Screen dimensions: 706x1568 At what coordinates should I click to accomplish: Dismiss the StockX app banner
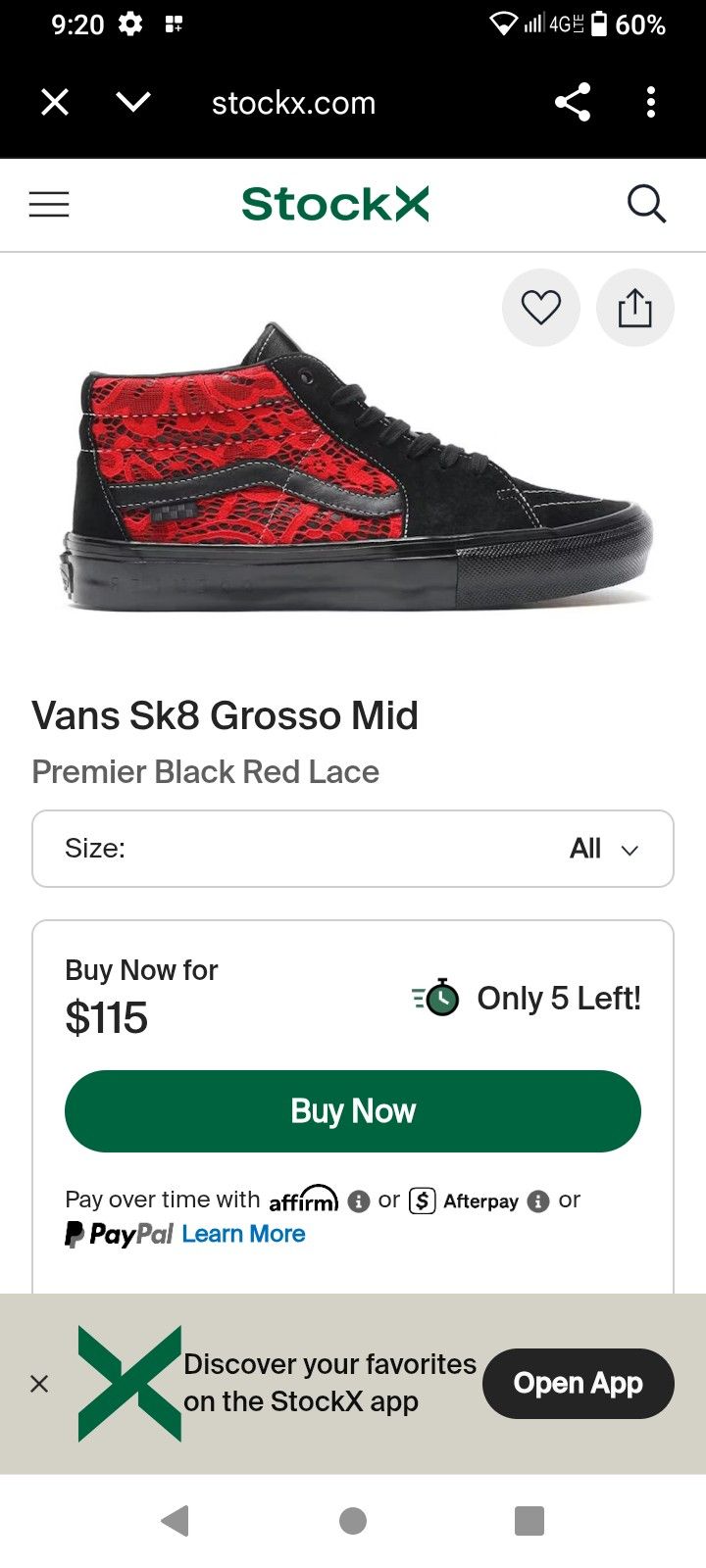[39, 1384]
